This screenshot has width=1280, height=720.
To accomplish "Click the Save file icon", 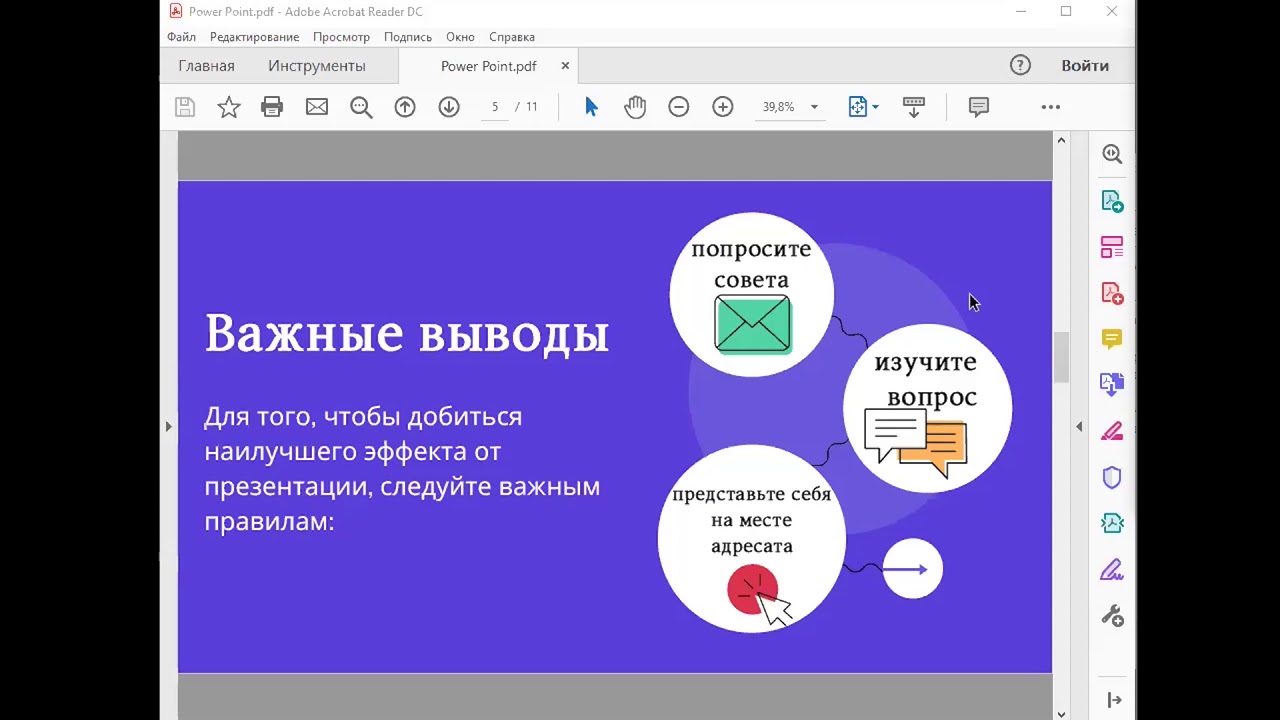I will coord(185,107).
